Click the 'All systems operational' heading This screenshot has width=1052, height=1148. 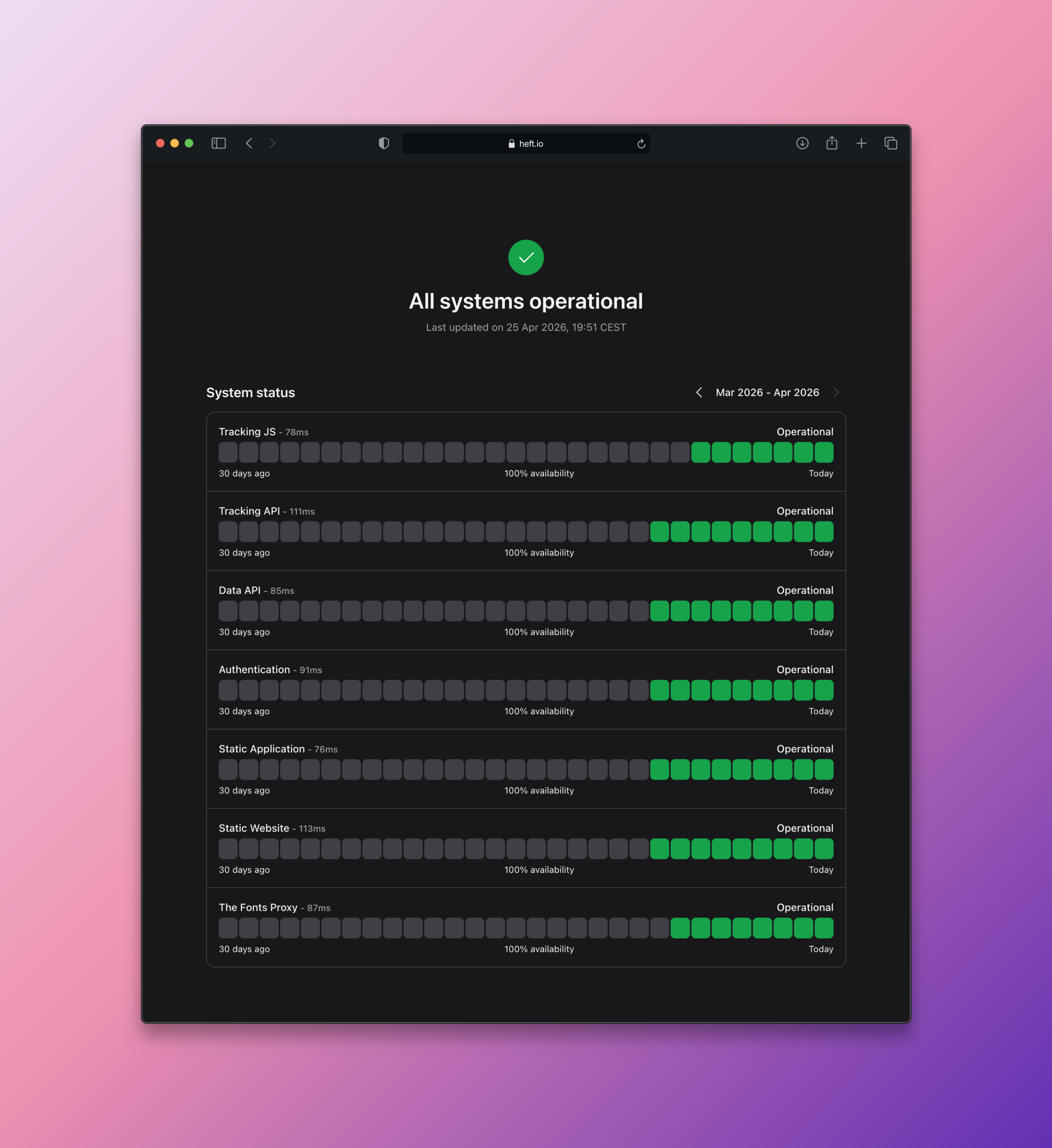pos(526,301)
